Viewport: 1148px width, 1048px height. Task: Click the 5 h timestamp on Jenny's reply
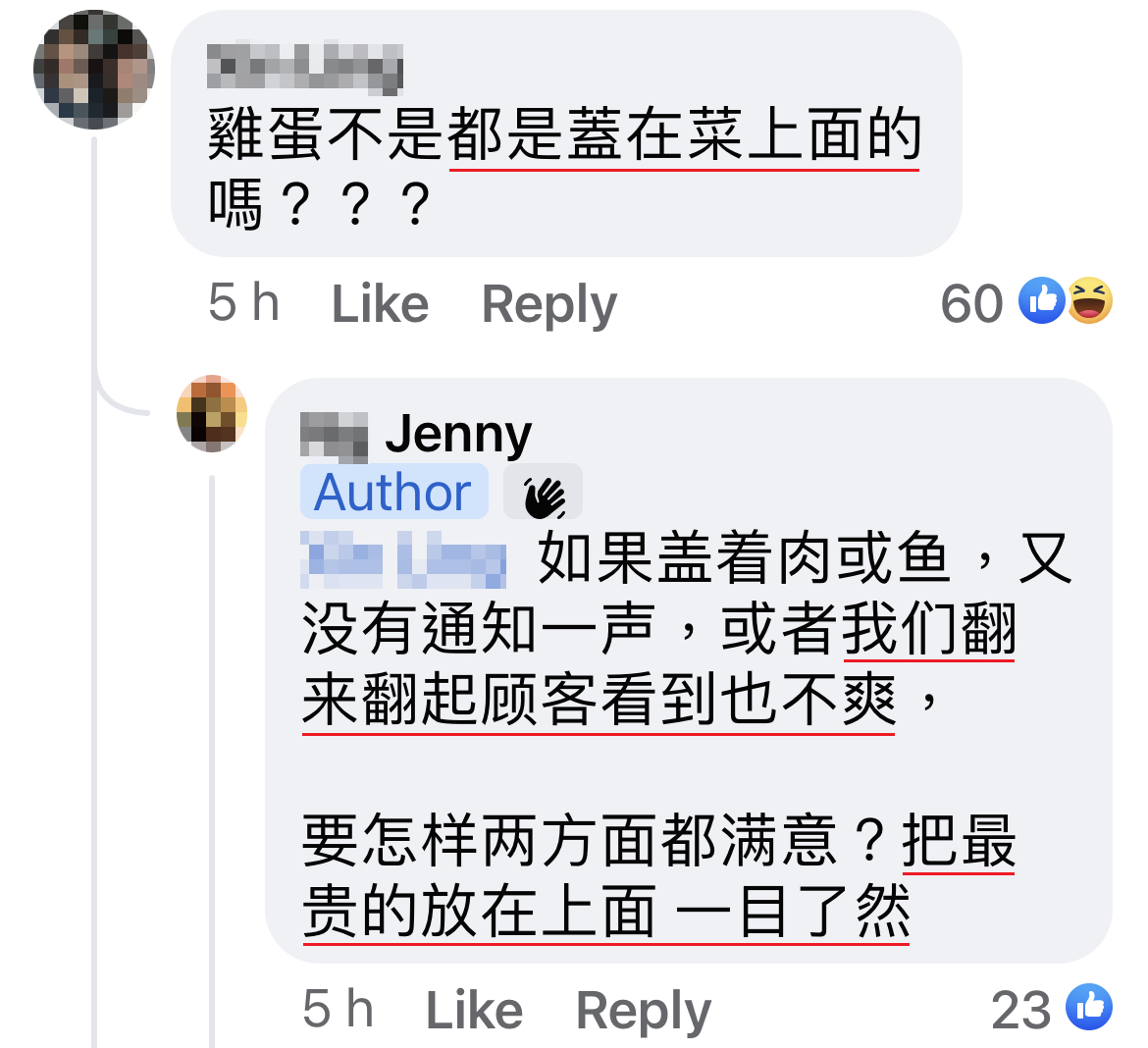pos(339,1009)
